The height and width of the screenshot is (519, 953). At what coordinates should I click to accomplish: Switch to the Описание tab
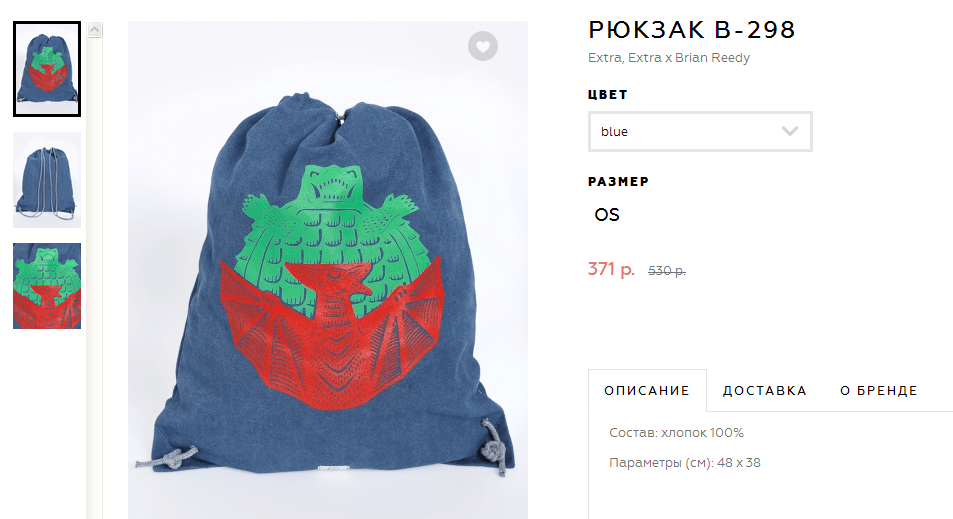click(647, 391)
